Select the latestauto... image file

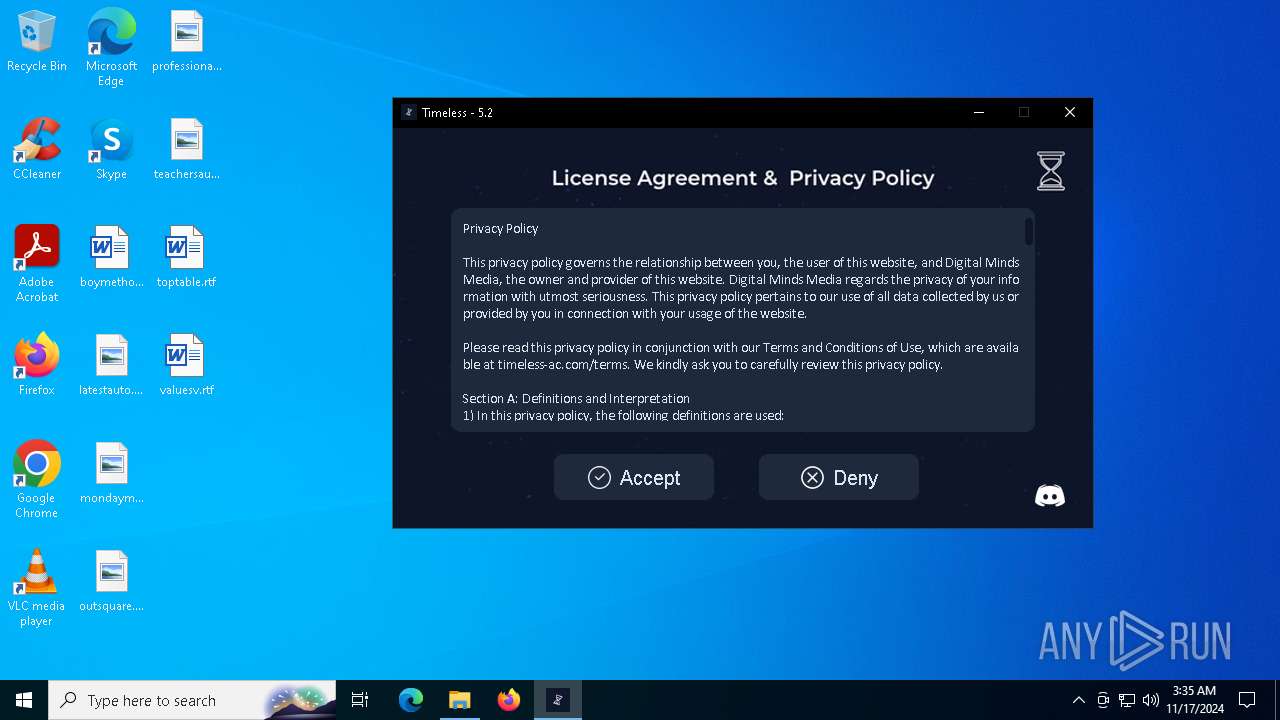[x=111, y=365]
